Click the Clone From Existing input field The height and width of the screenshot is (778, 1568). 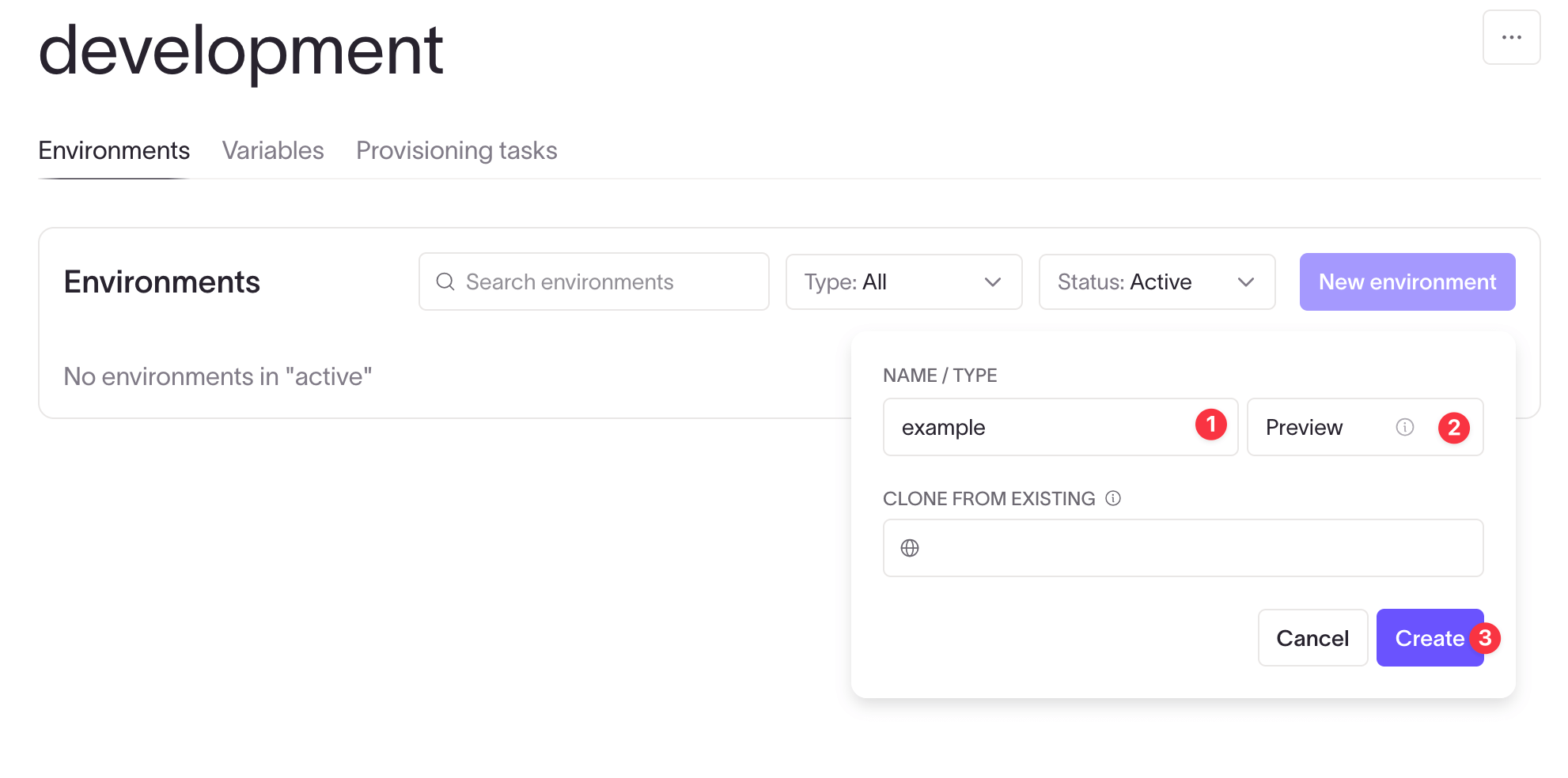[1183, 548]
